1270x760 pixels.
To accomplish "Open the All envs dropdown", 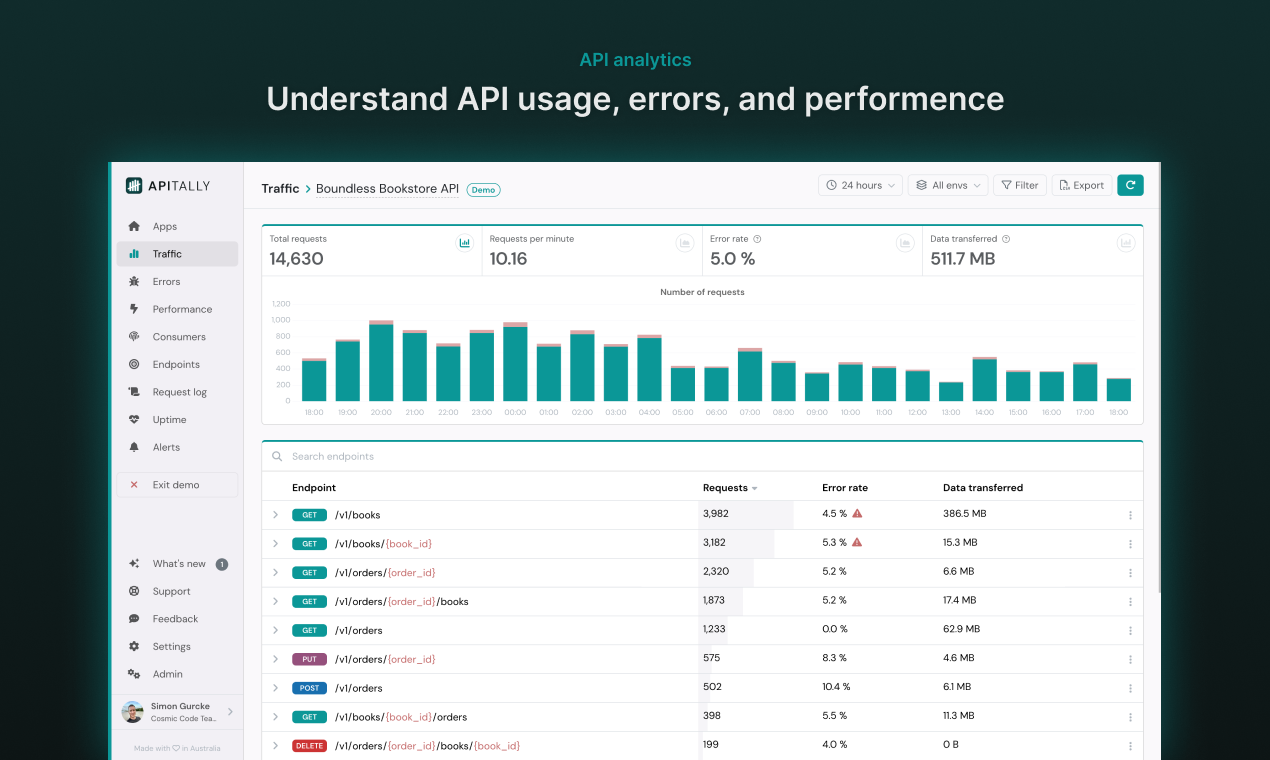I will click(948, 185).
